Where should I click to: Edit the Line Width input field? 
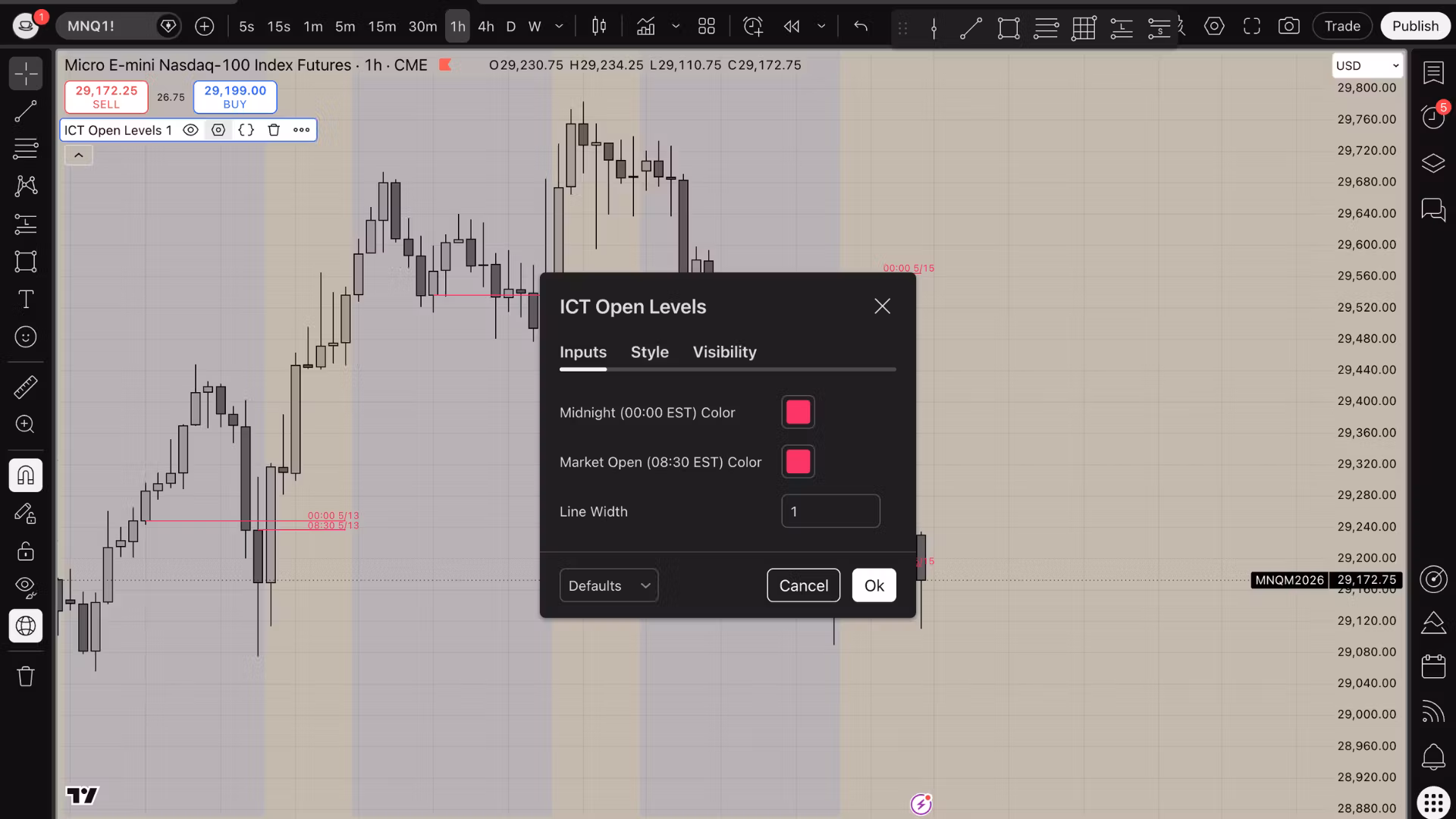click(831, 512)
